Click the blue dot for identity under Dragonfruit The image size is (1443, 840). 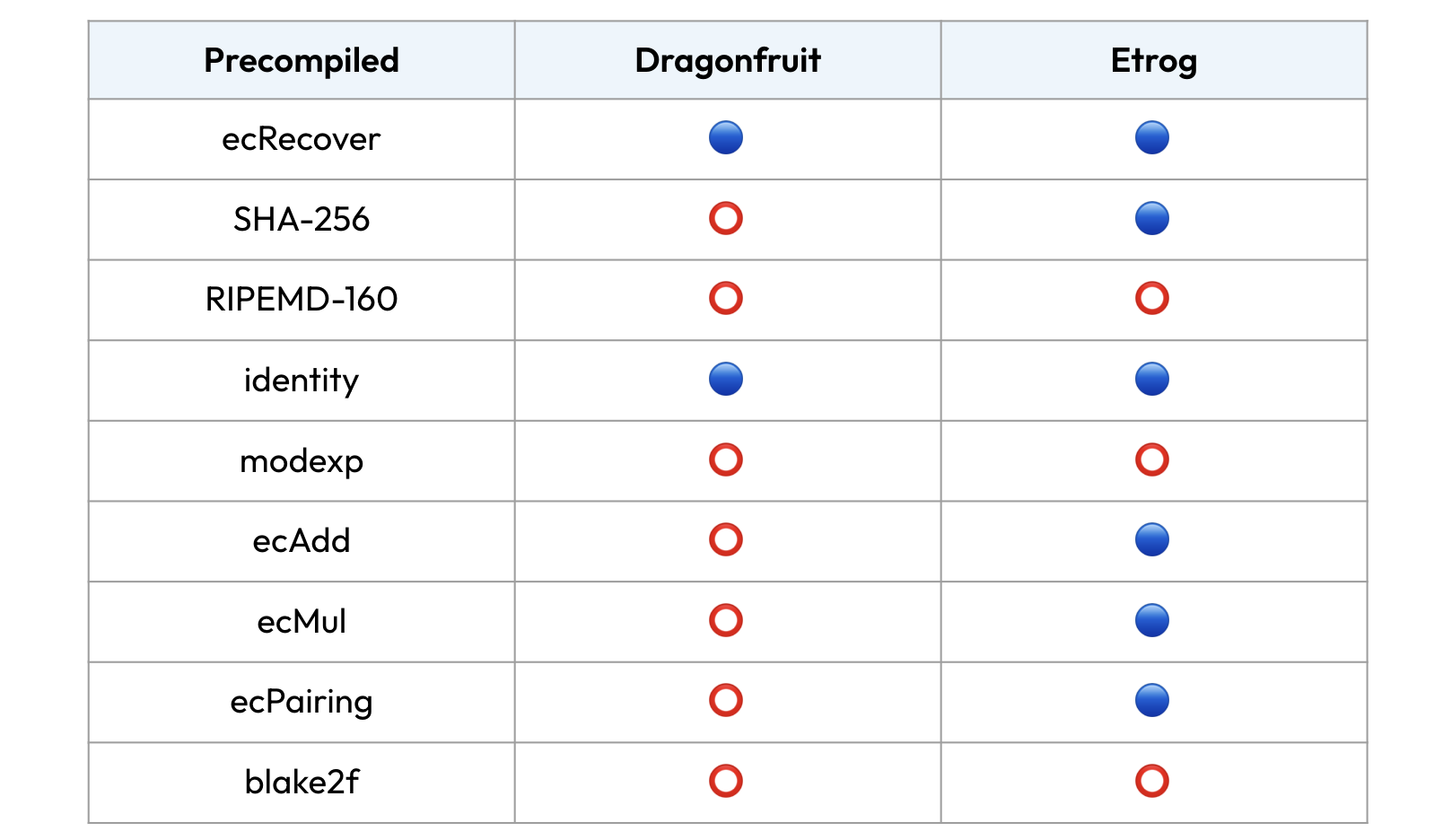[x=726, y=379]
